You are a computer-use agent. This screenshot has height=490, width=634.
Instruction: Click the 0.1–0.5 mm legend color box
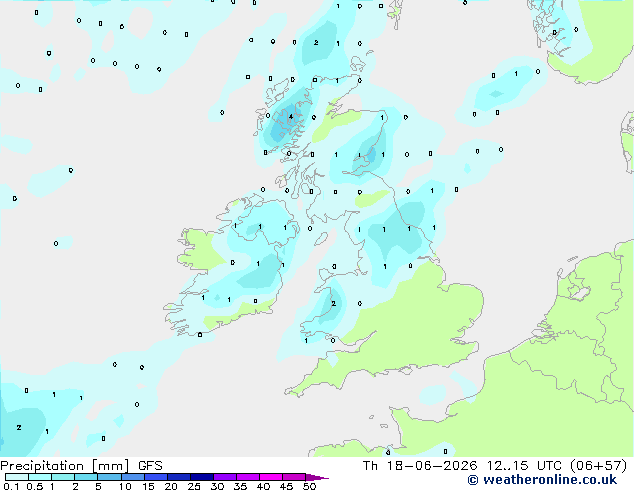pos(17,477)
